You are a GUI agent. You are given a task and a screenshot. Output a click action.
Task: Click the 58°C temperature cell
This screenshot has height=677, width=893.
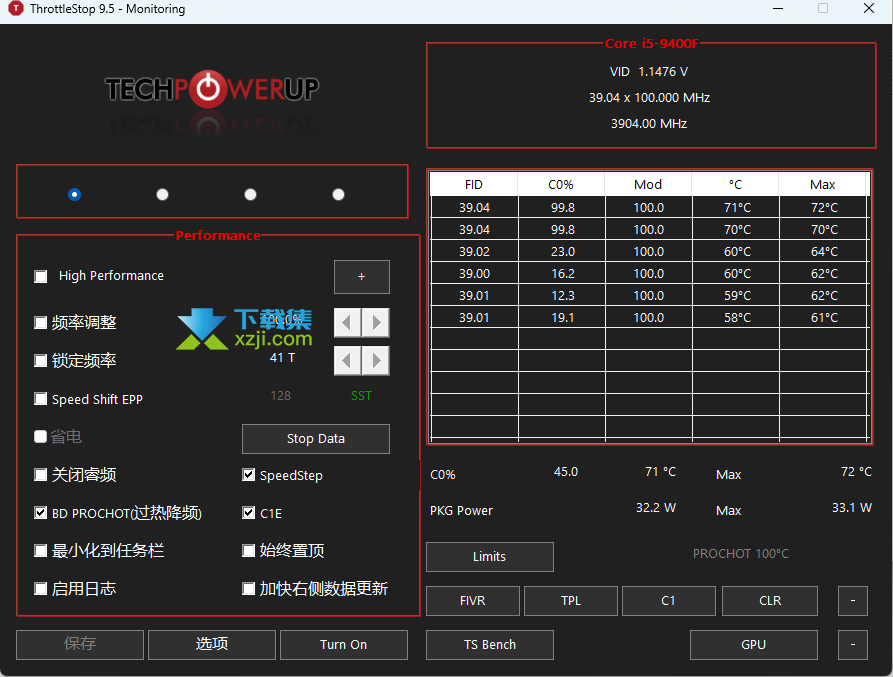pos(736,318)
